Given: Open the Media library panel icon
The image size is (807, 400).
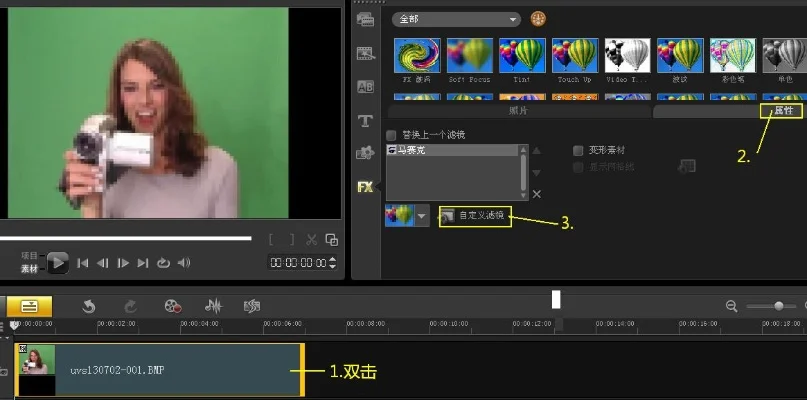Looking at the screenshot, I should pos(365,20).
